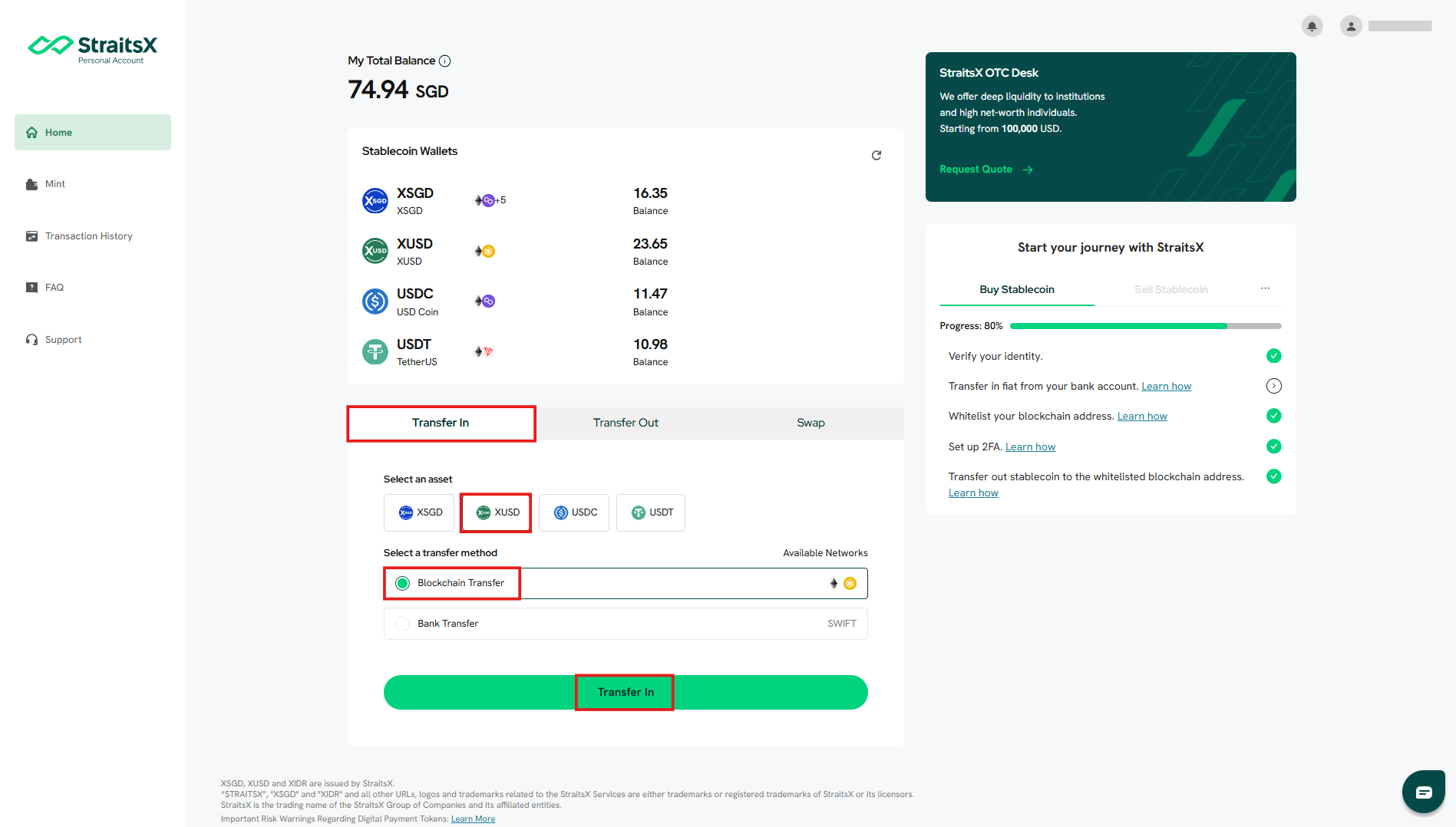This screenshot has width=1456, height=827.
Task: Select USDC as the asset
Action: (x=574, y=512)
